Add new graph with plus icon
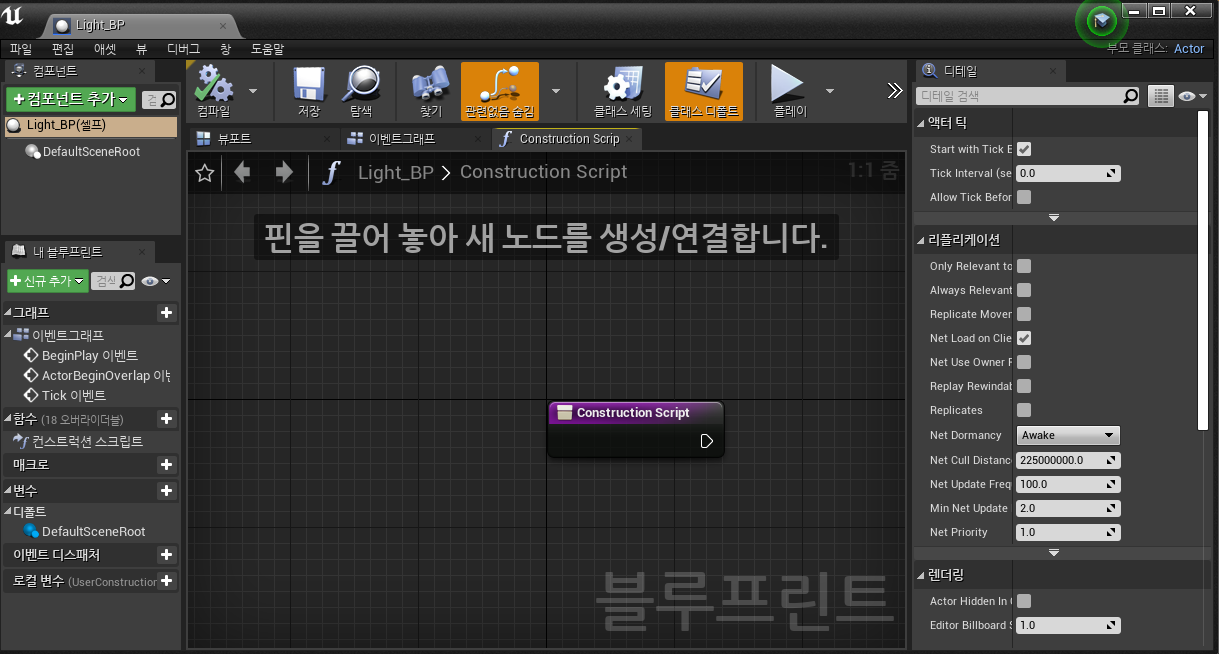Screen dimensions: 1219x654 pyautogui.click(x=167, y=313)
